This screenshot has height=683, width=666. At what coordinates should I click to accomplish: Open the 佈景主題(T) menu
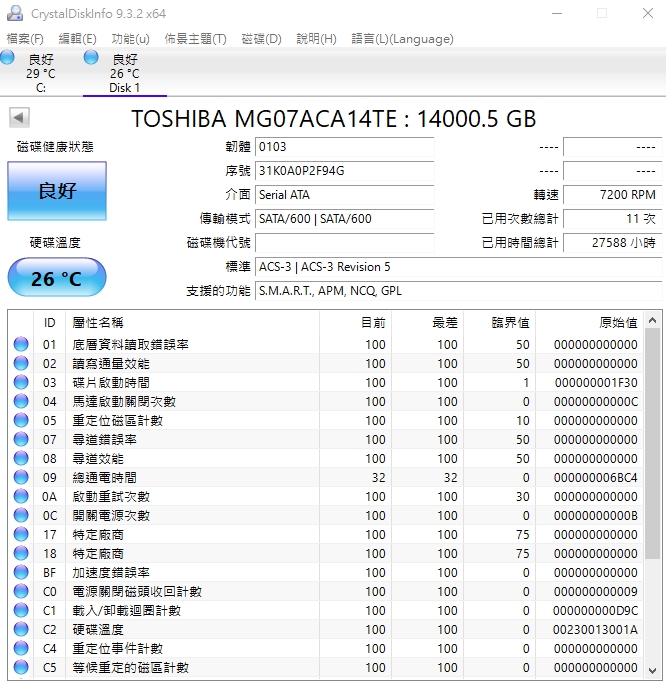[x=195, y=39]
